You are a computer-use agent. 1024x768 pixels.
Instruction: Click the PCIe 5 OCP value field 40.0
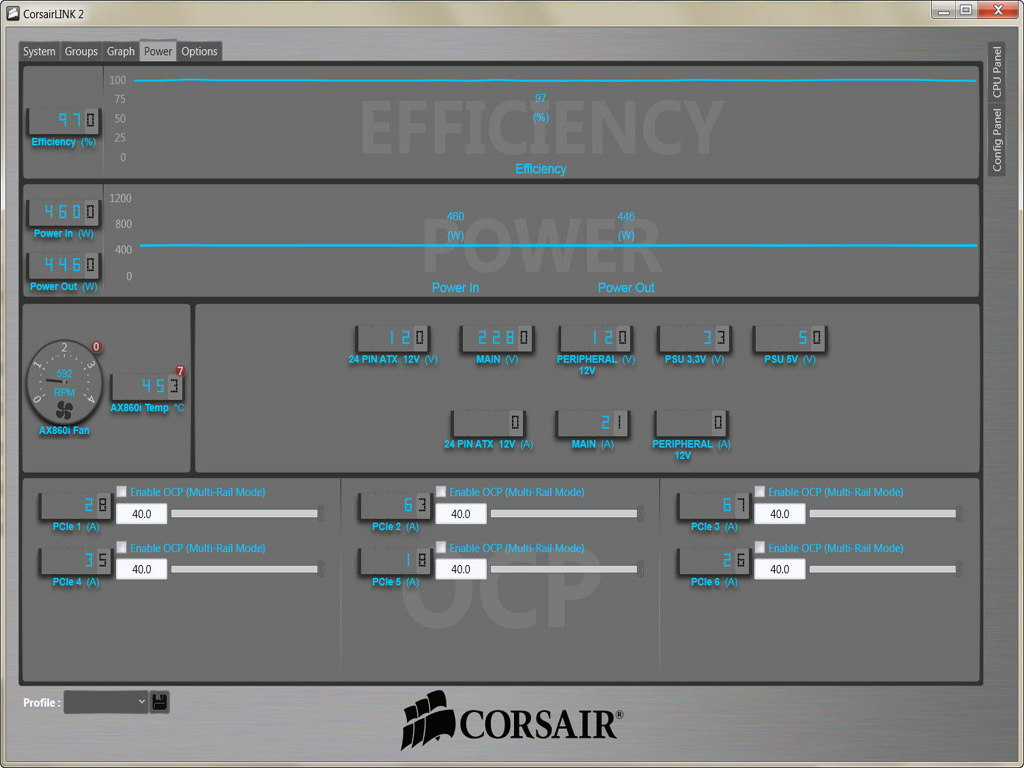461,569
